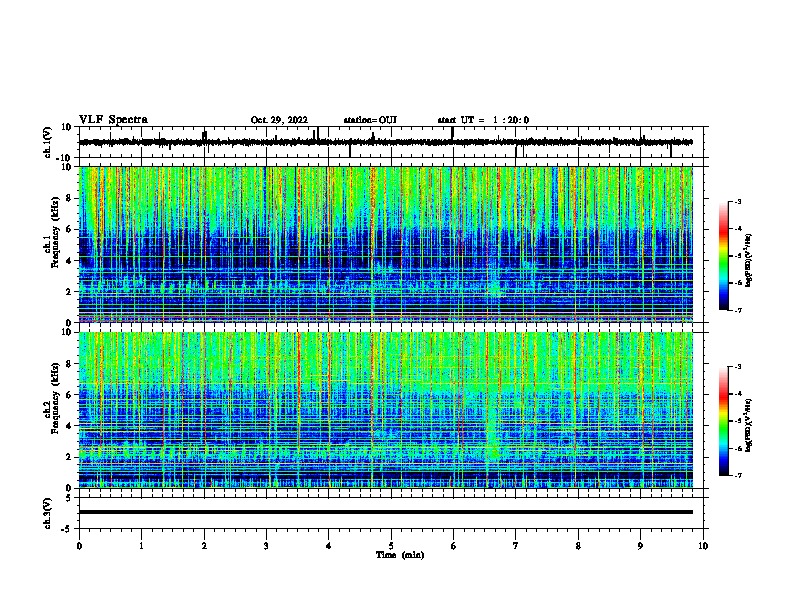Click time axis tick label "9"

pyautogui.click(x=640, y=545)
